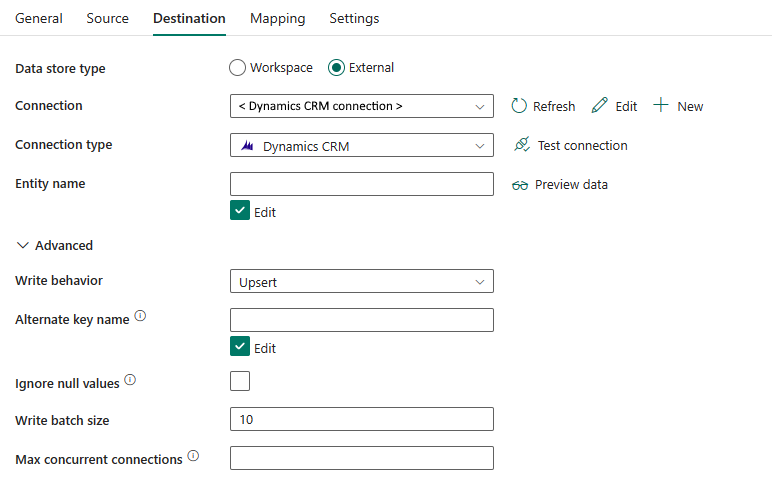Click the Data store type label
Image resolution: width=772 pixels, height=502 pixels.
point(60,68)
